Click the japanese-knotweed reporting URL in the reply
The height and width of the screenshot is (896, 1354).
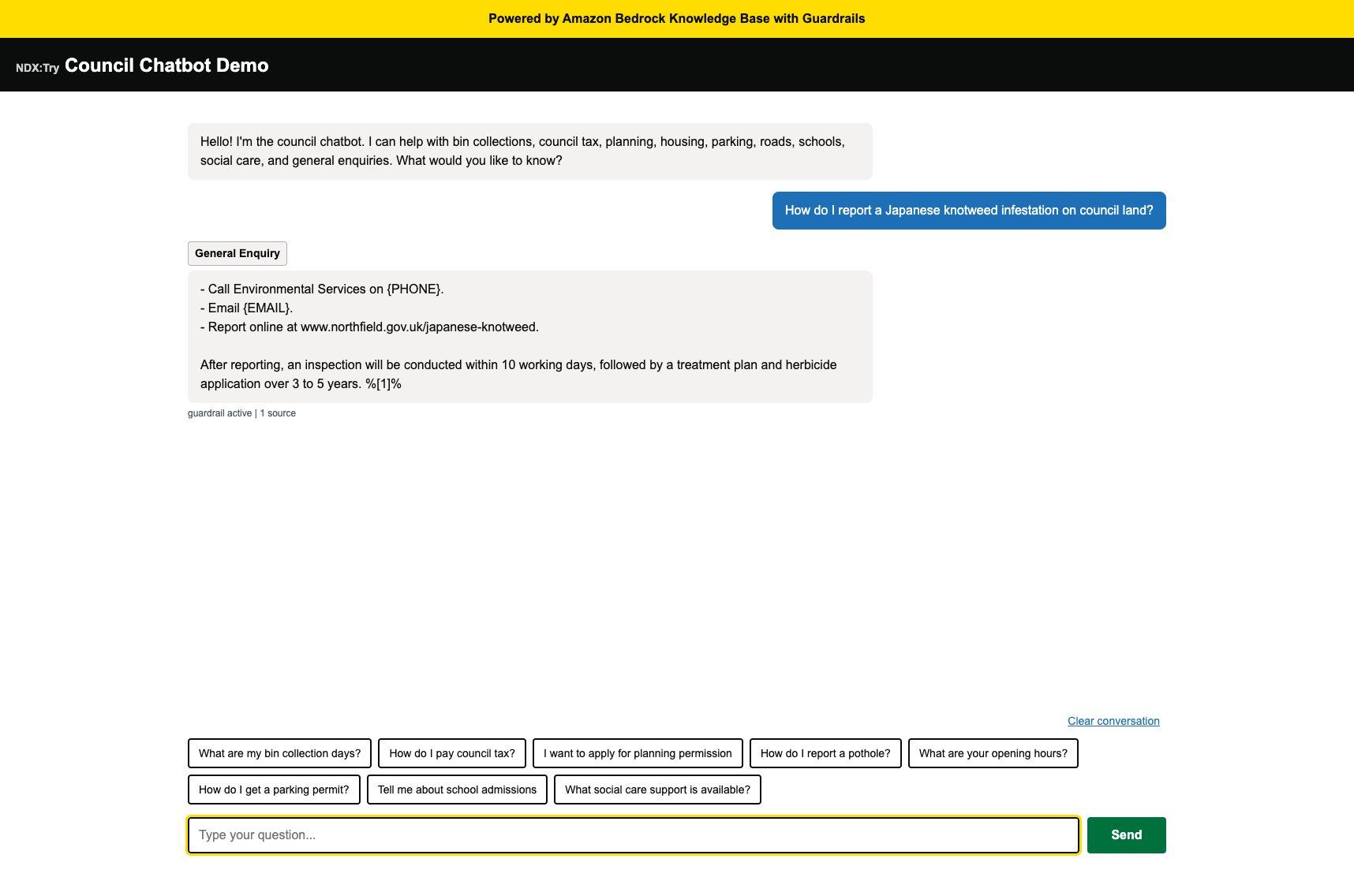pos(417,327)
